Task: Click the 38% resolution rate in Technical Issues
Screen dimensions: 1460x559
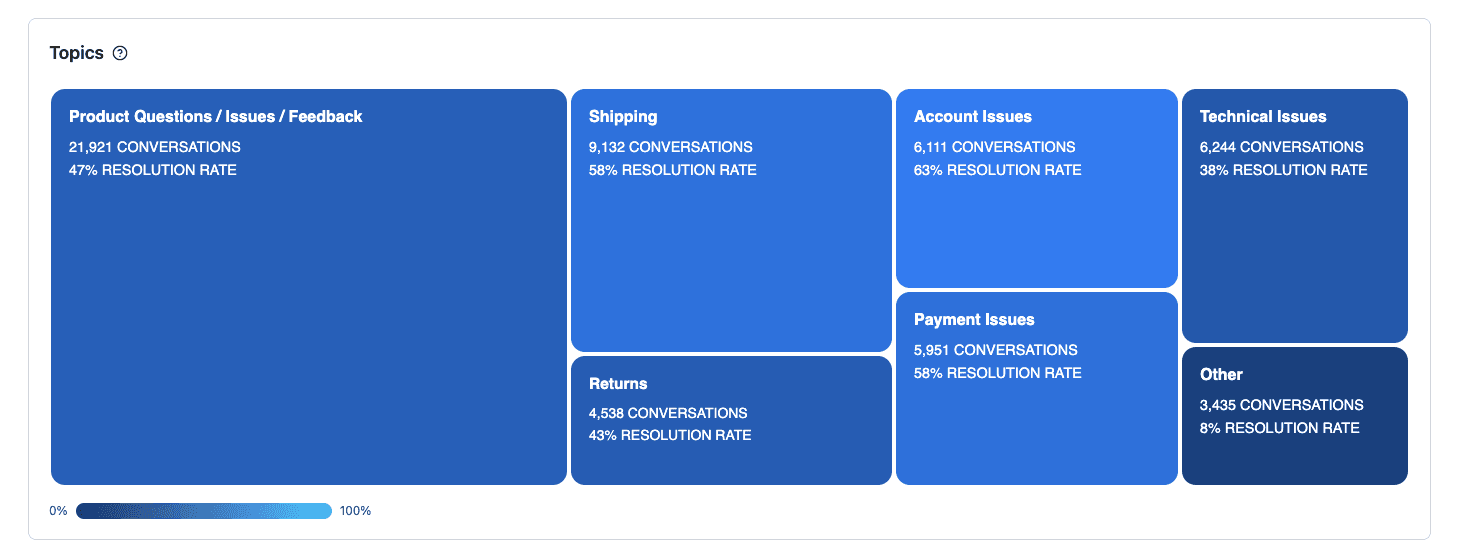Action: click(x=1283, y=170)
